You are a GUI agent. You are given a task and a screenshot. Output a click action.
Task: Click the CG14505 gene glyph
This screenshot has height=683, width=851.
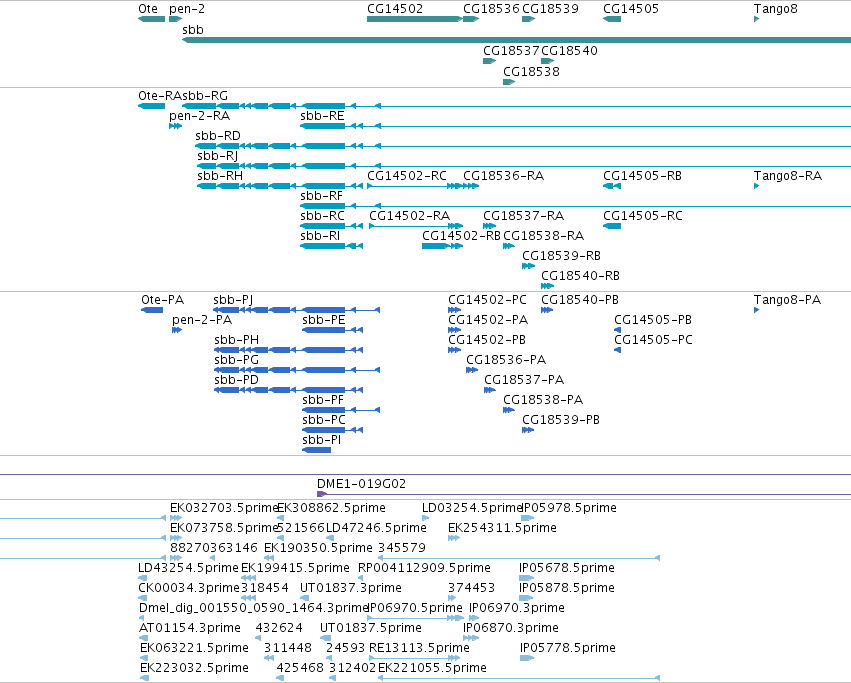(x=612, y=19)
